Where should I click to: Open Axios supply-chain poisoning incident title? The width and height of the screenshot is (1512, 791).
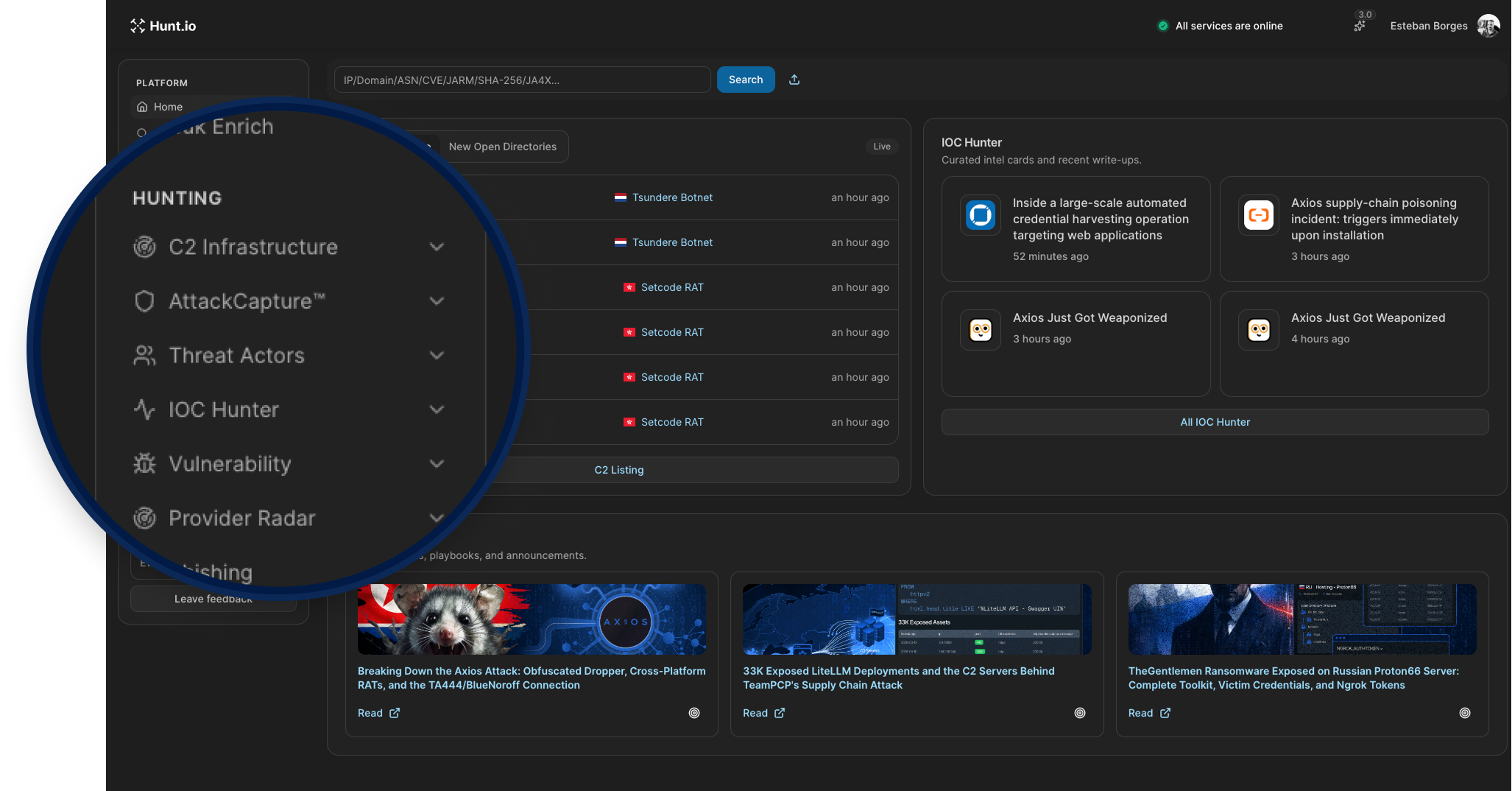(1374, 219)
